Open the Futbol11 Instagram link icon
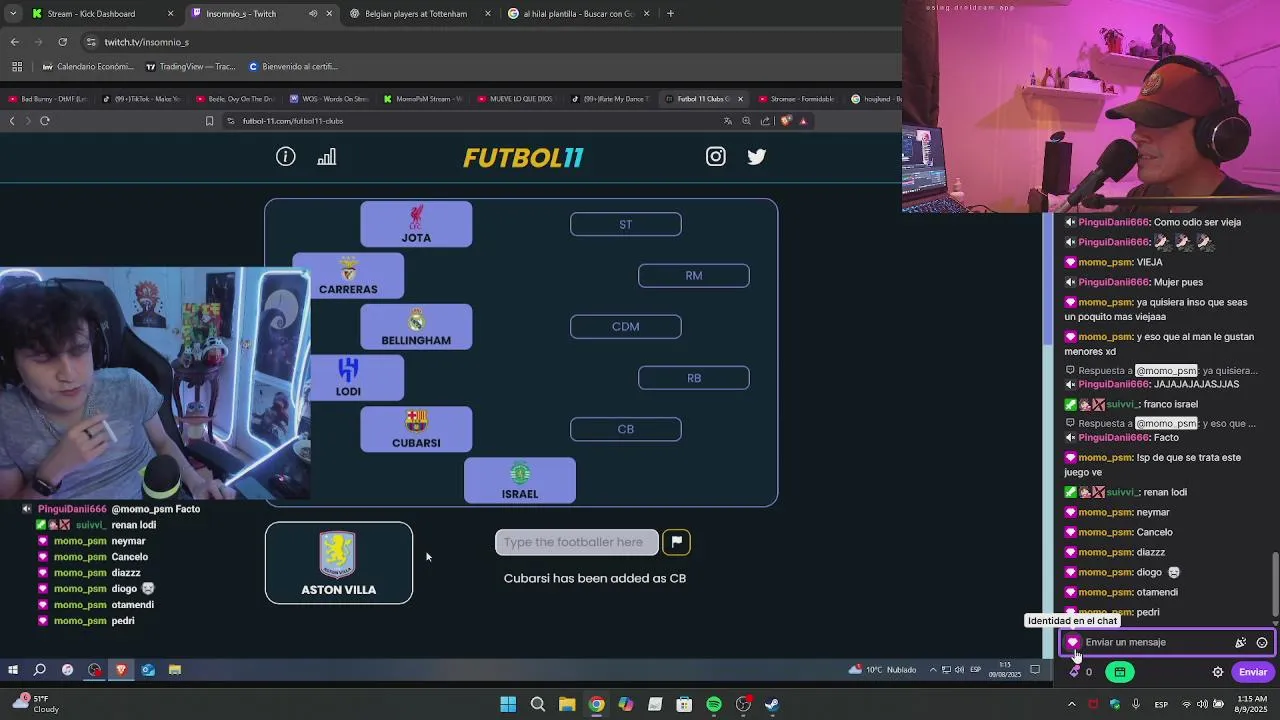The width and height of the screenshot is (1280, 720). point(716,156)
